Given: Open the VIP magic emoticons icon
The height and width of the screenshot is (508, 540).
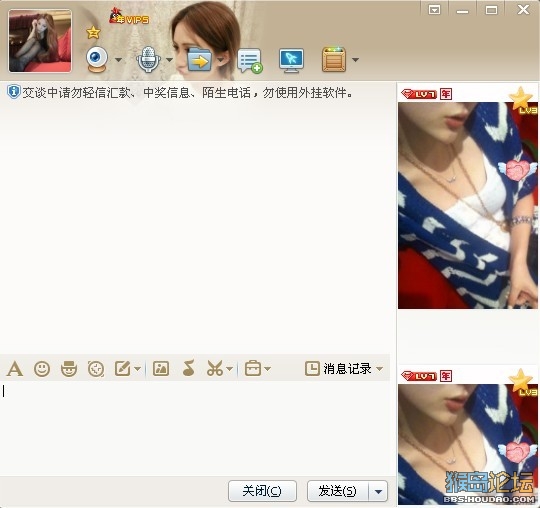Looking at the screenshot, I should 69,369.
